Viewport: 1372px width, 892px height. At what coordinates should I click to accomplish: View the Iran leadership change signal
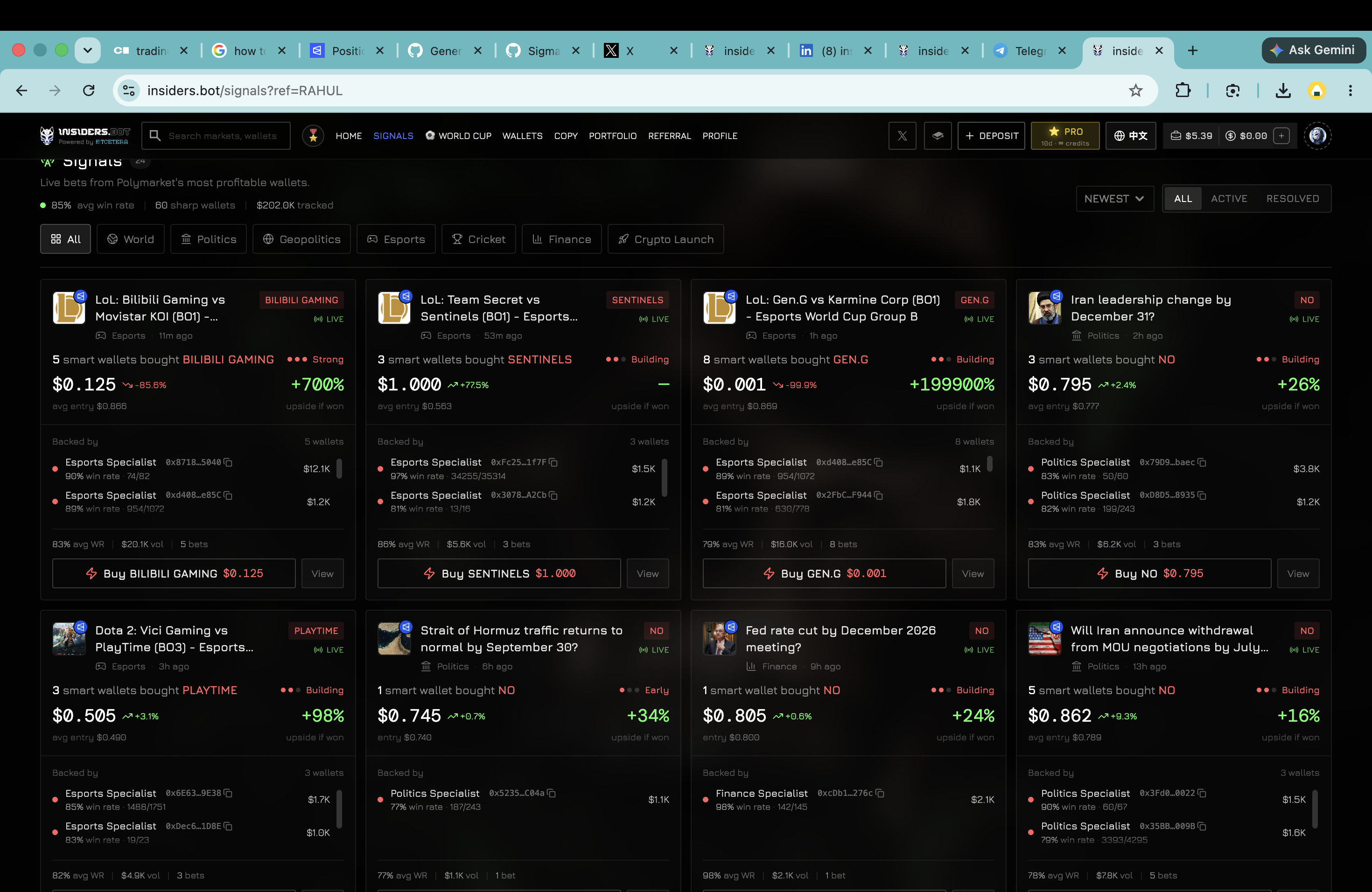pos(1298,573)
